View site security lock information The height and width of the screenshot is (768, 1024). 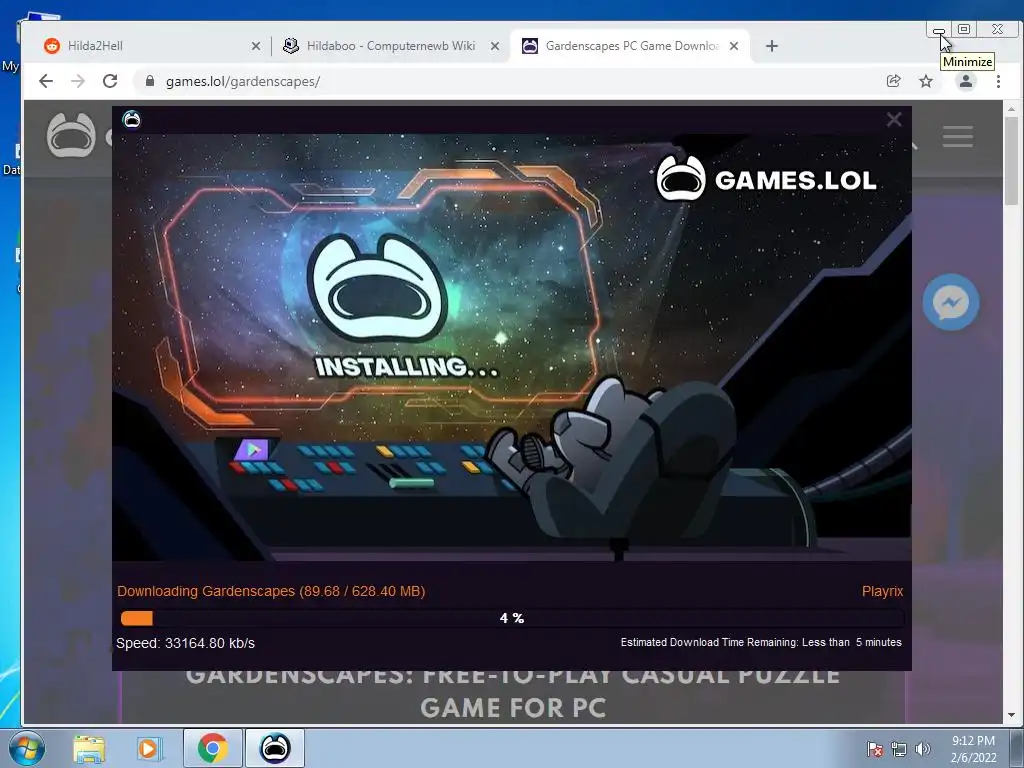coord(150,81)
